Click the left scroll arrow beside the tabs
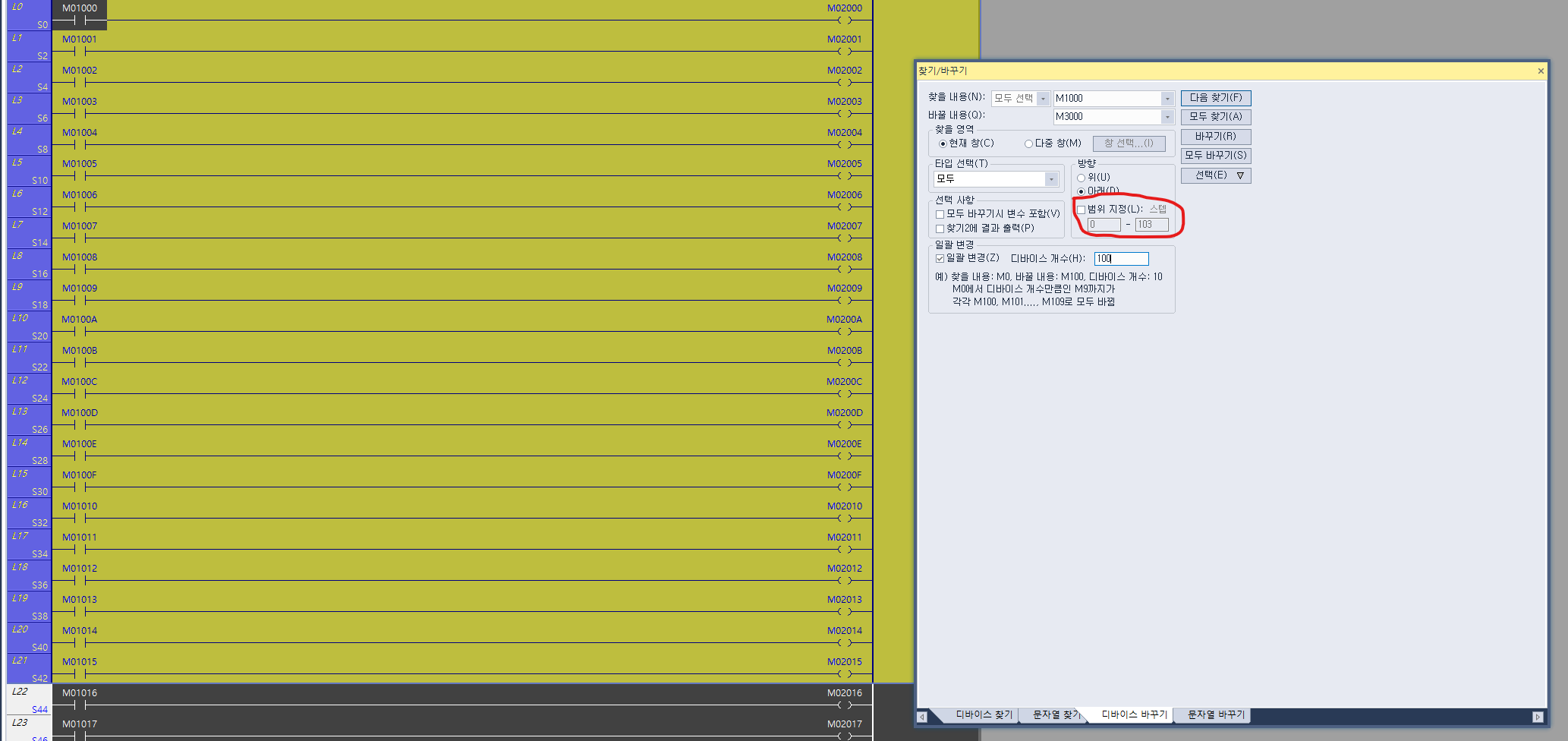1568x741 pixels. pos(922,716)
